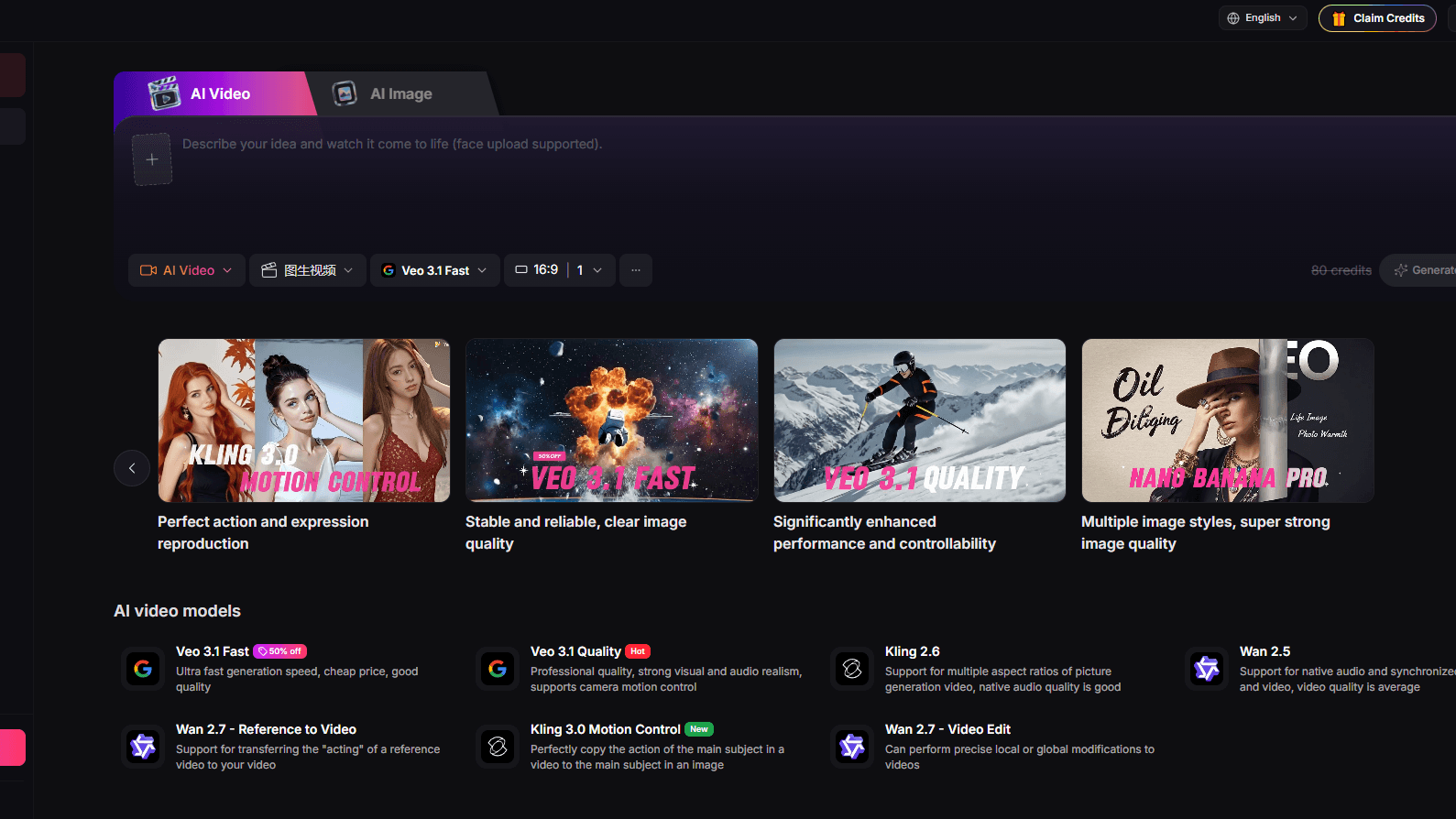
Task: Open the Nano Banana Pro banner
Action: 1228,420
